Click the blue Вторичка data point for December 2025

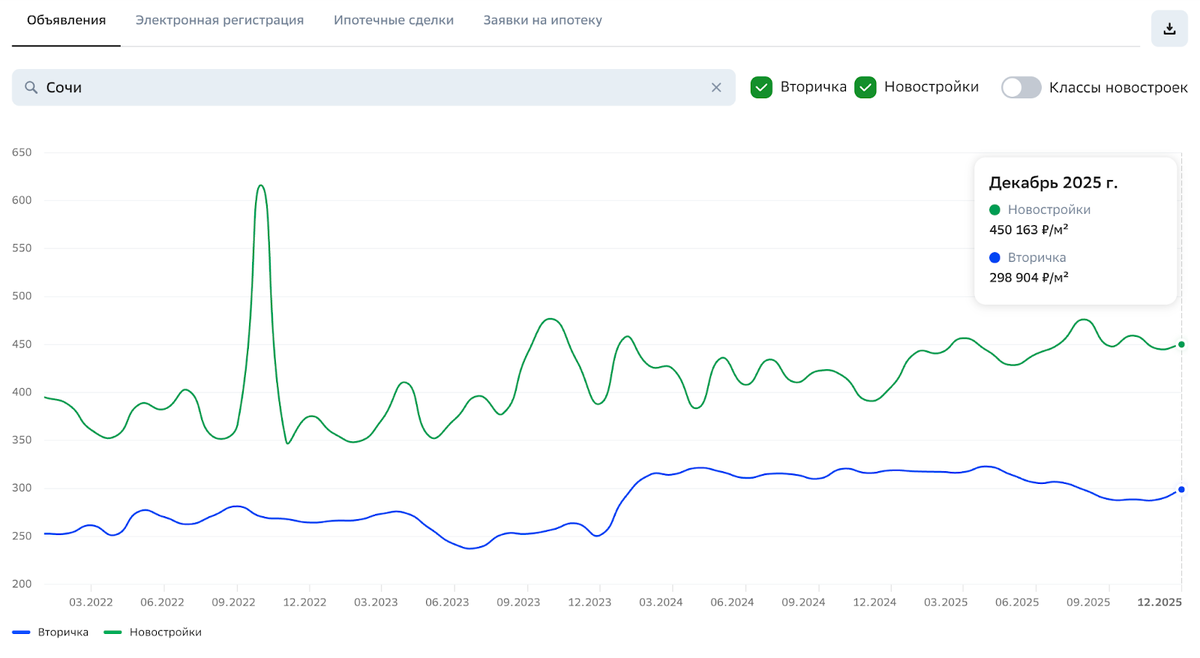[x=1181, y=489]
